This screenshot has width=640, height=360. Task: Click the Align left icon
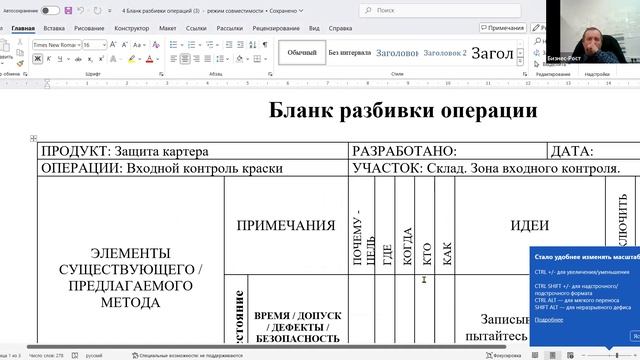tap(173, 59)
